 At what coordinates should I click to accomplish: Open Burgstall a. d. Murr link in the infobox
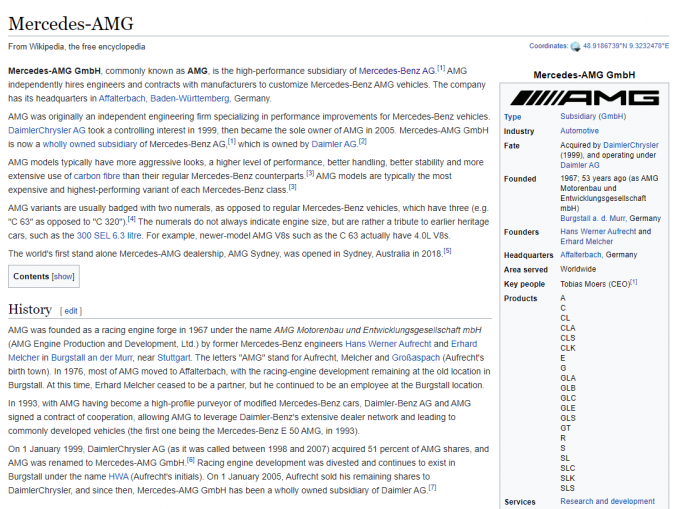[593, 218]
